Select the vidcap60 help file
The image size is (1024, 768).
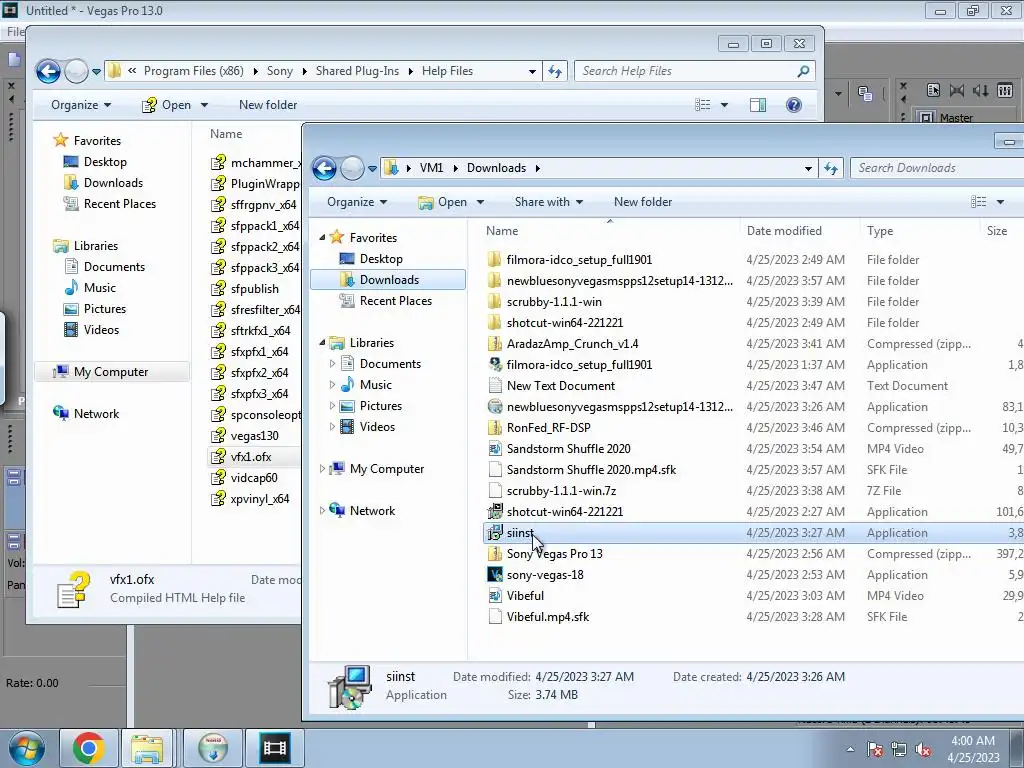pyautogui.click(x=253, y=477)
